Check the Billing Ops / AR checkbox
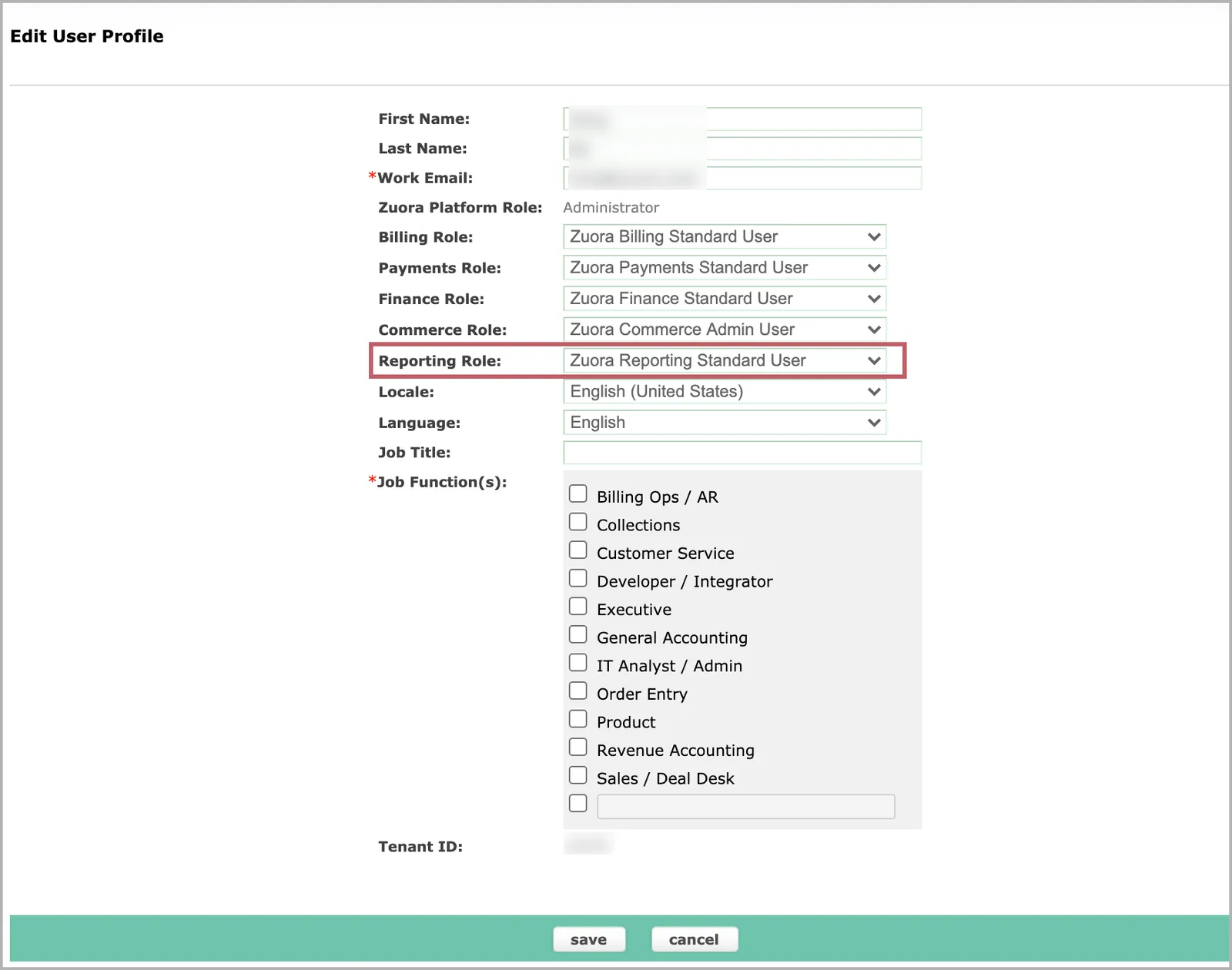Screen dimensions: 1232x970 578,493
